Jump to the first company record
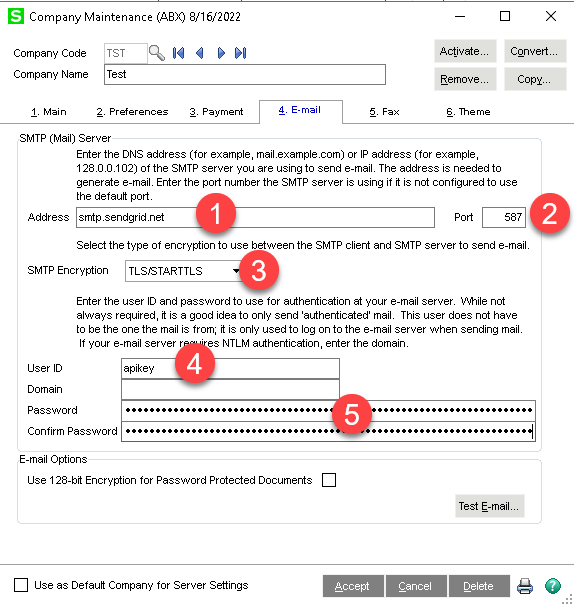Screen dimensions: 574x606 click(178, 53)
